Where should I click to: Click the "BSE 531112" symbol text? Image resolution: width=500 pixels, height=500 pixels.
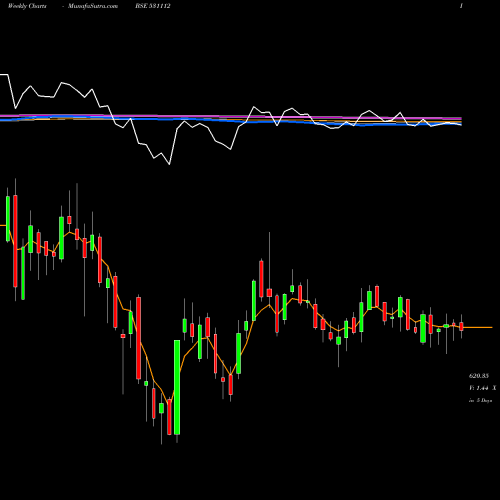(x=153, y=6)
